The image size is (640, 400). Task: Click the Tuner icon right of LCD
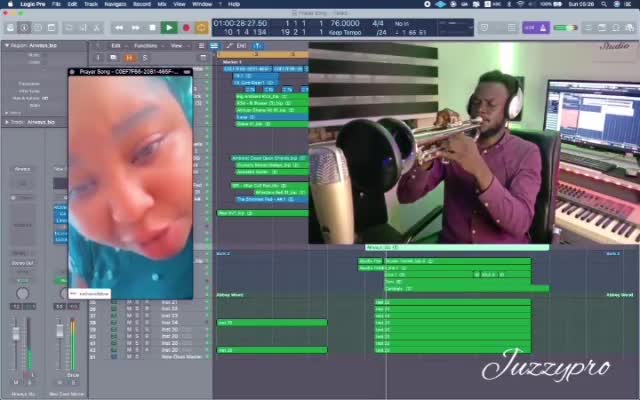(x=484, y=28)
